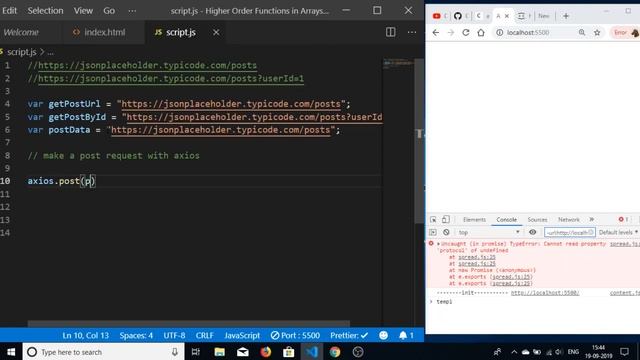The image size is (640, 360).
Task: Activate DevTools inspect element tool
Action: tap(433, 220)
